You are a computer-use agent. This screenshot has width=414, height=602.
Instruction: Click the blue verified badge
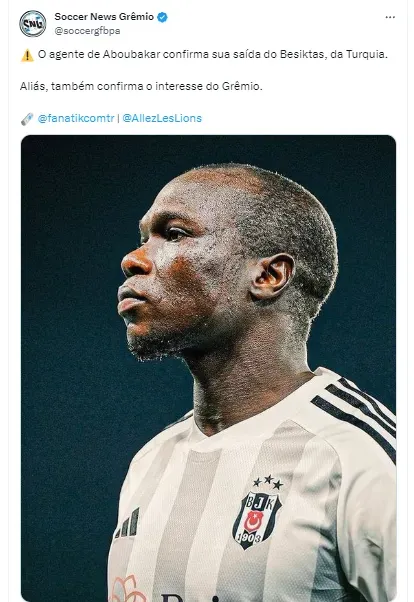coord(162,17)
